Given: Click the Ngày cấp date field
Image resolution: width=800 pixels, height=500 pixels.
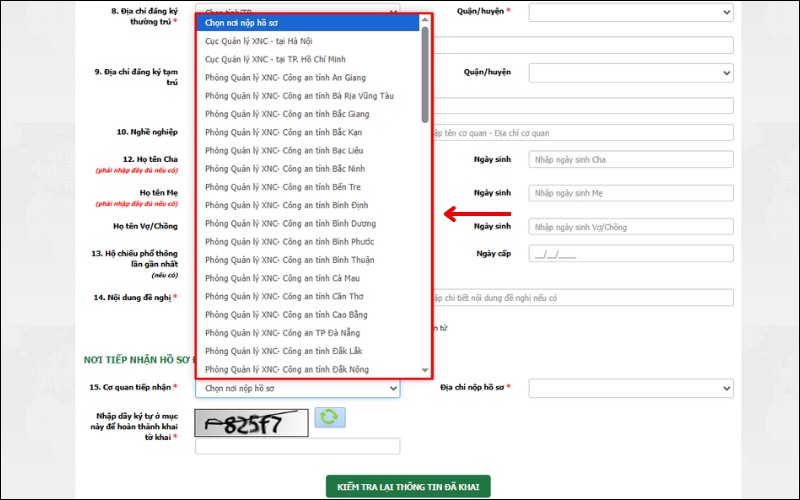Looking at the screenshot, I should coord(631,254).
